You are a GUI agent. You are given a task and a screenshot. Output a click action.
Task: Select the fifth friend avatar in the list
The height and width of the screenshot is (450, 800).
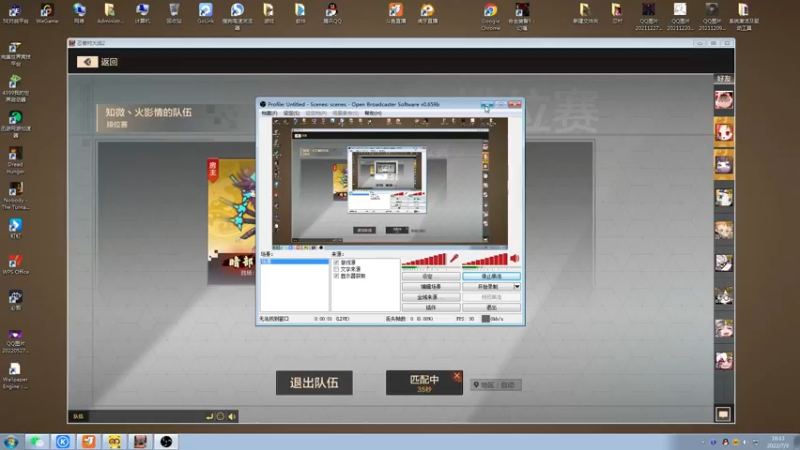pyautogui.click(x=723, y=231)
